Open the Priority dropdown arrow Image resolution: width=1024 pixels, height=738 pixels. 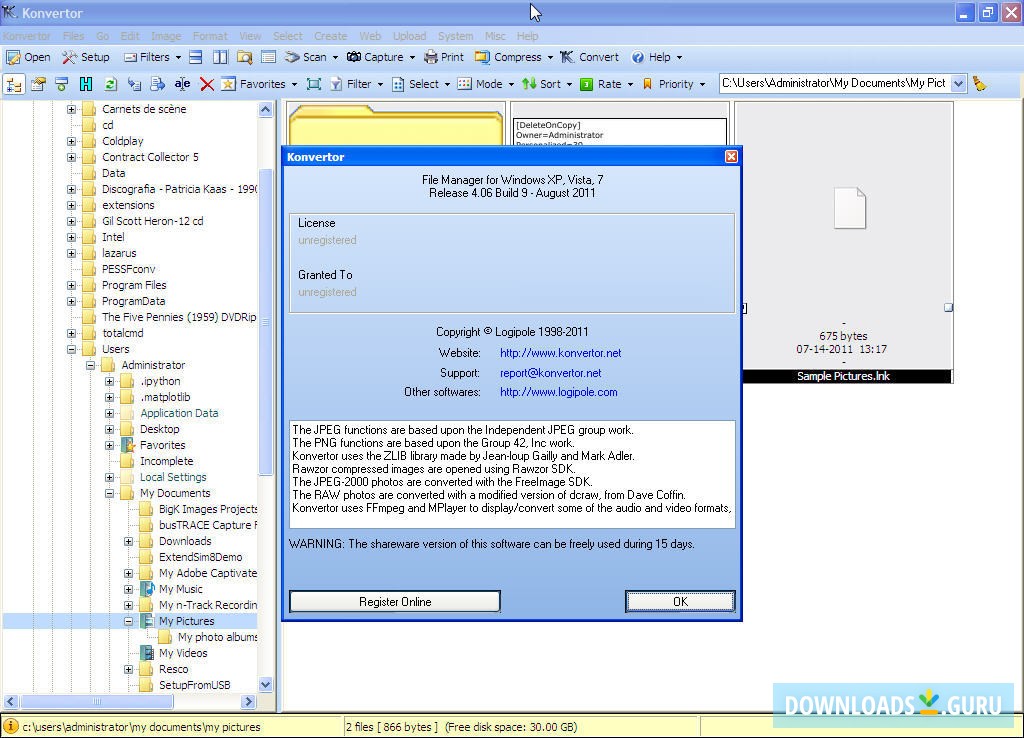click(703, 84)
